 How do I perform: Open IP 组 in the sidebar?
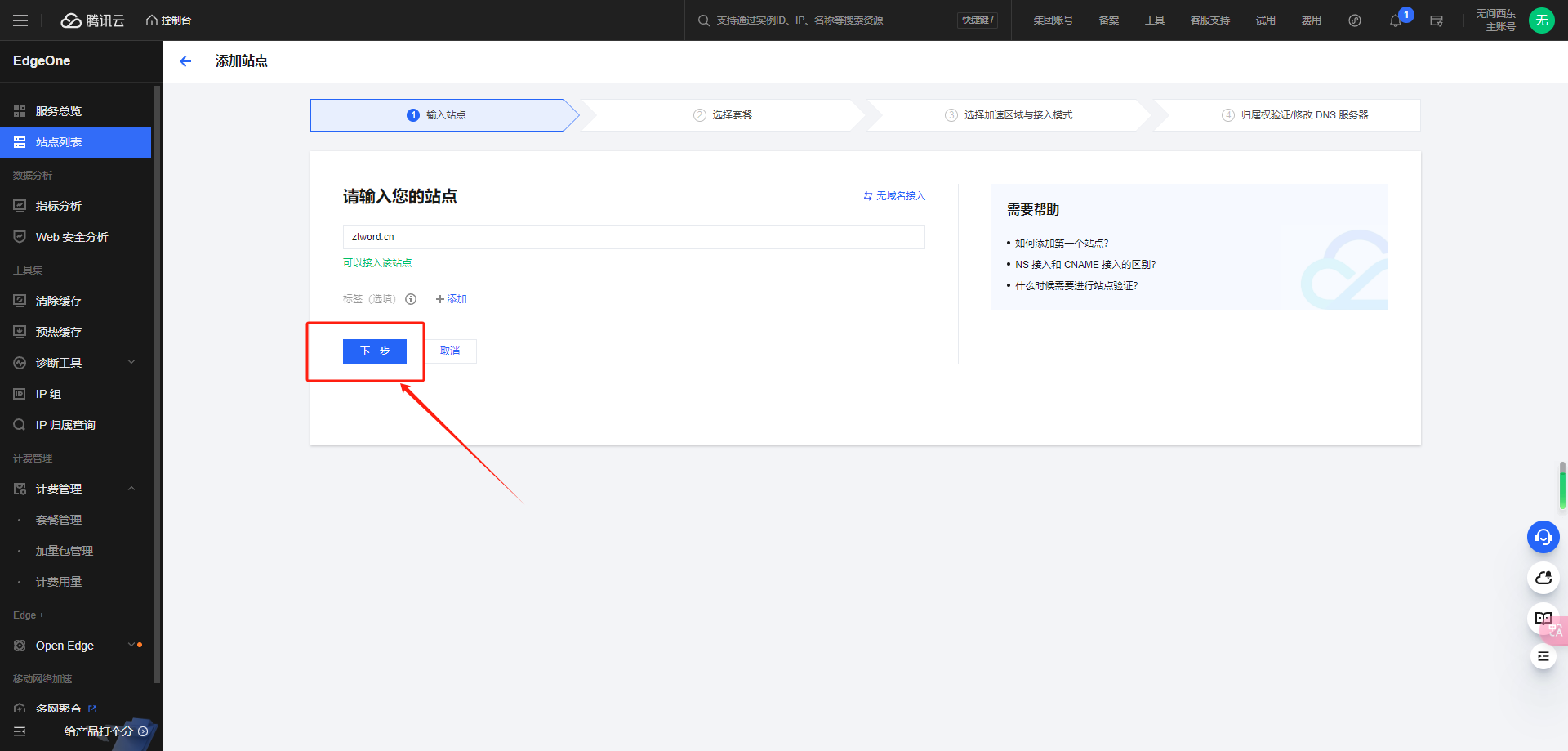tap(75, 394)
